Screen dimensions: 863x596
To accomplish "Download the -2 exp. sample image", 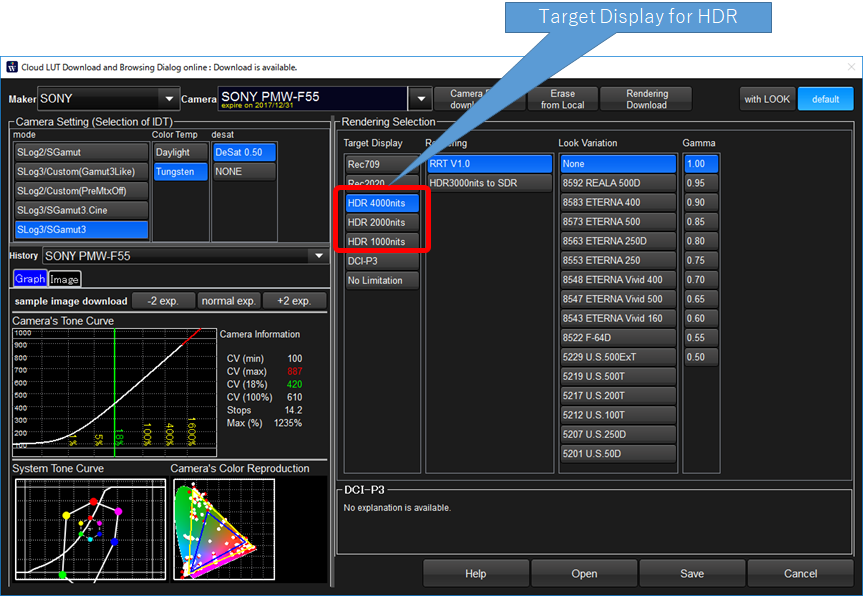I will 163,301.
